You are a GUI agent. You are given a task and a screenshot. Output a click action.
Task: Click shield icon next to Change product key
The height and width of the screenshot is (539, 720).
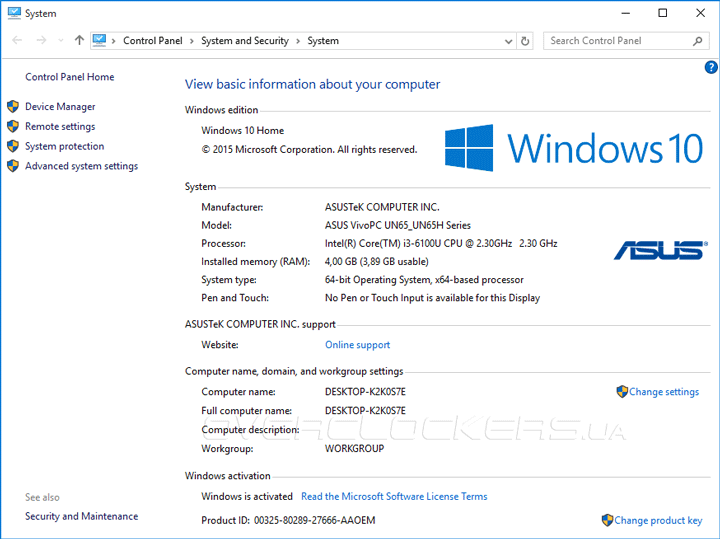tap(607, 520)
